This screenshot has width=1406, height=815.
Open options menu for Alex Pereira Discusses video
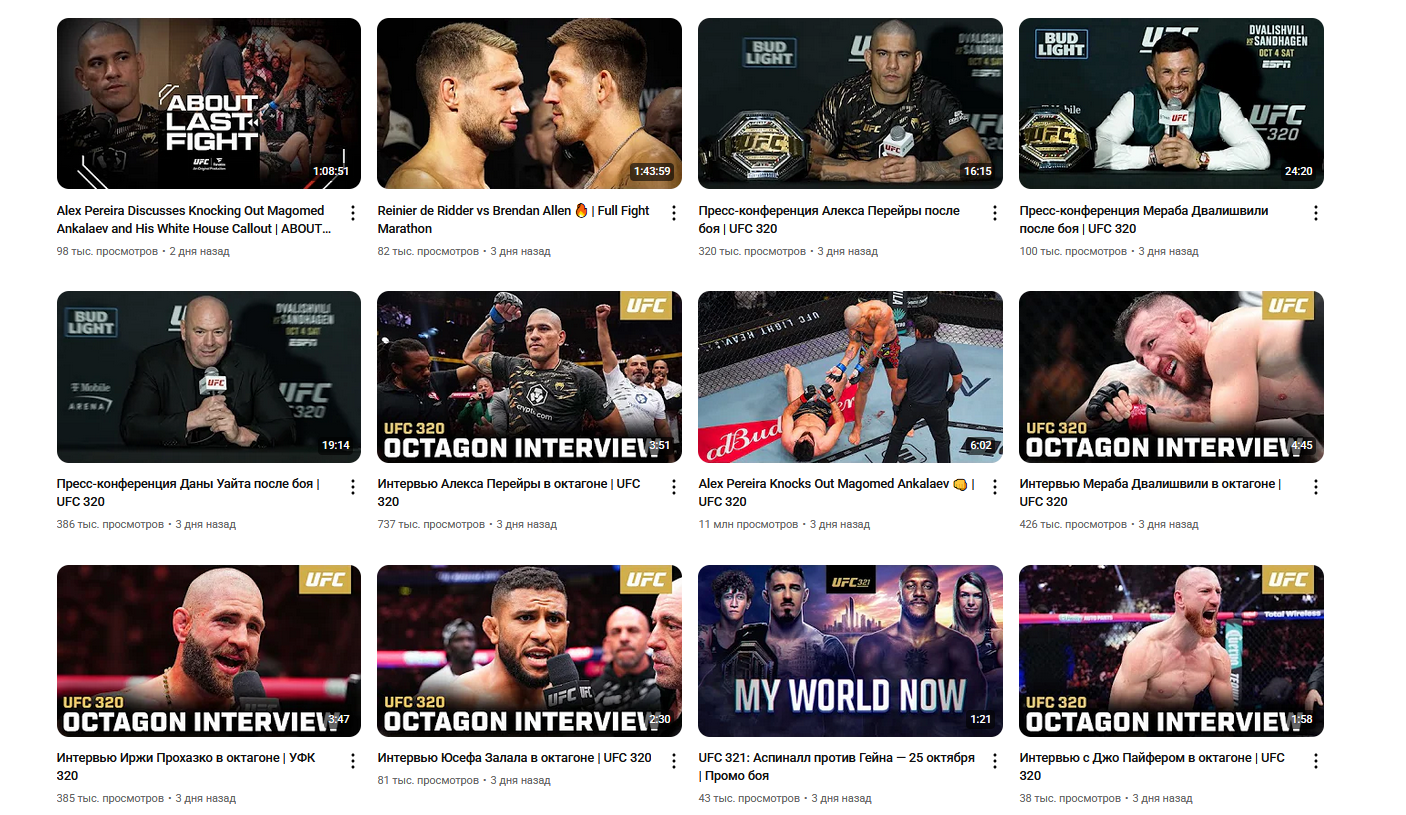pyautogui.click(x=352, y=213)
